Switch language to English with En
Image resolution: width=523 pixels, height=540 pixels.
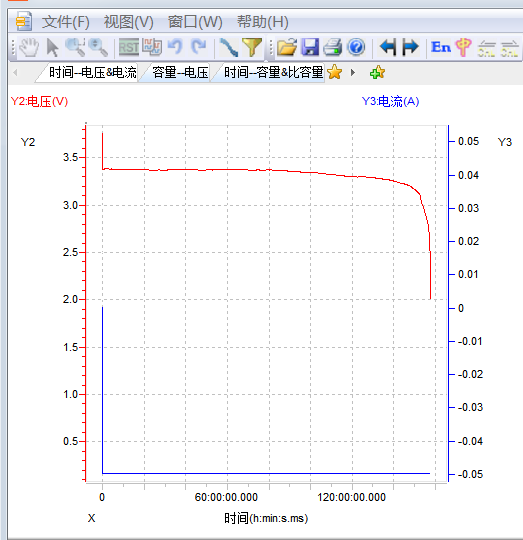click(441, 47)
